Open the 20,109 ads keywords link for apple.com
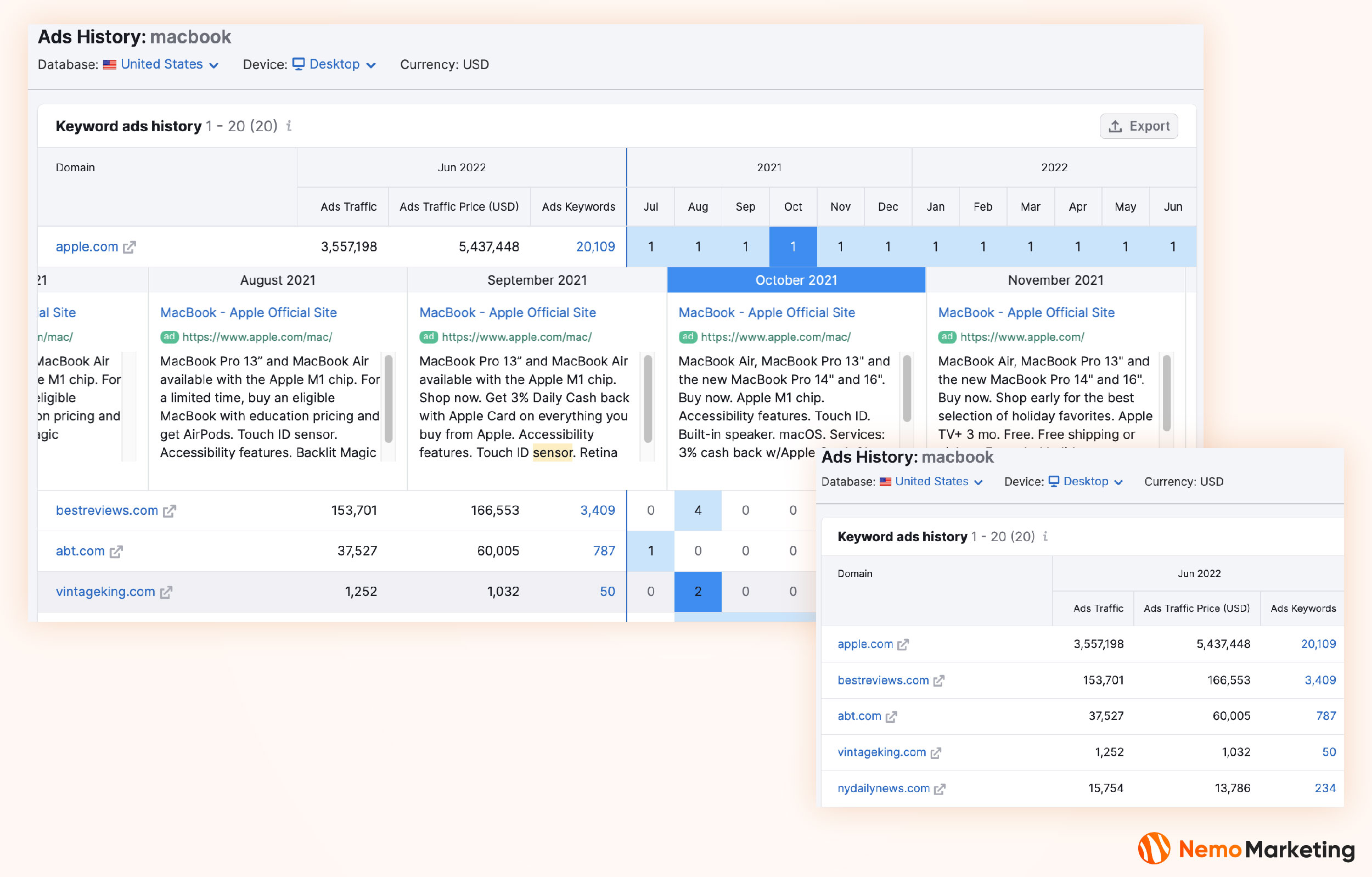Screen dimensions: 1372x877 (595, 247)
